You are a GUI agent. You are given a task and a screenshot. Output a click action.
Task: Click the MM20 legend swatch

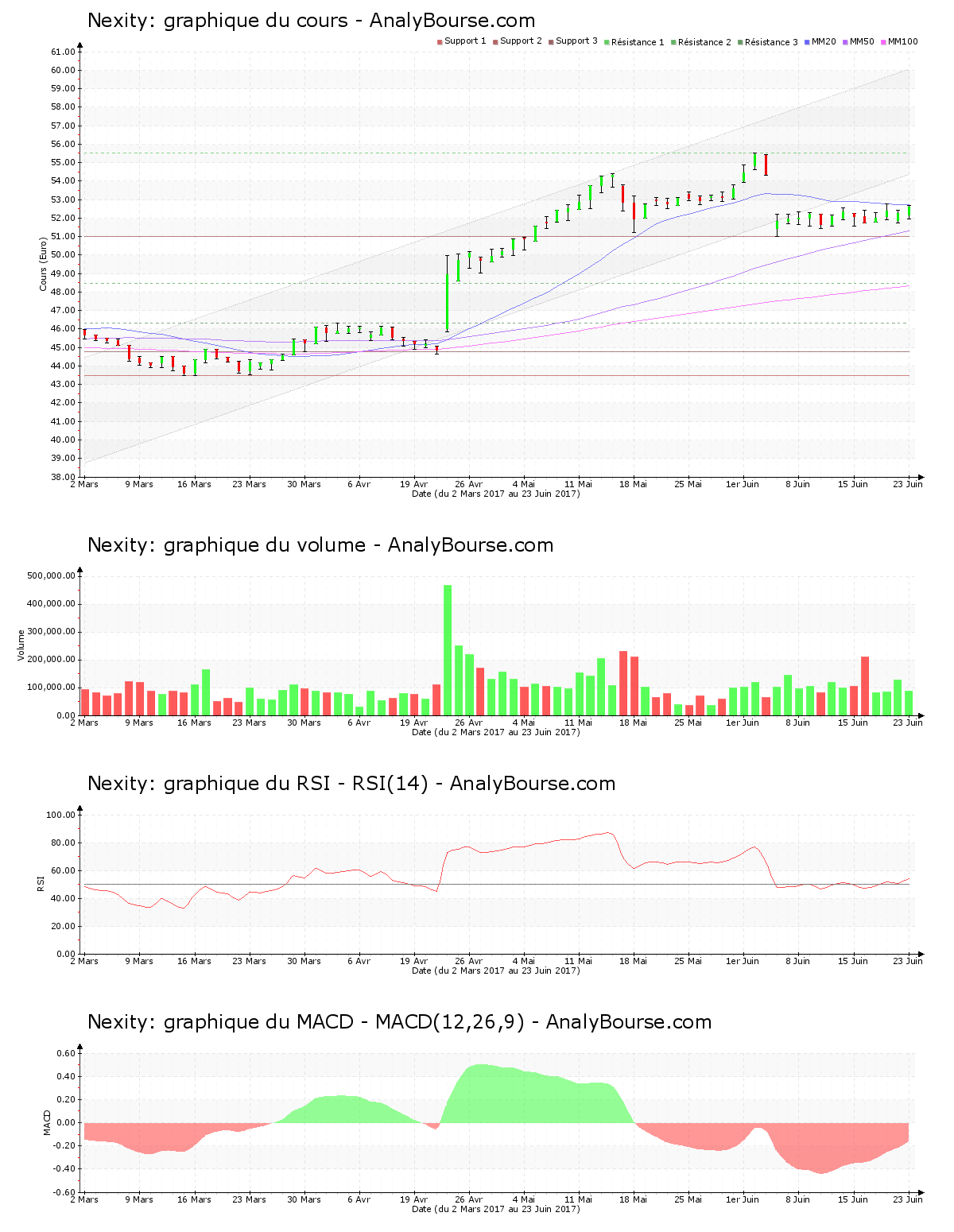click(x=807, y=42)
